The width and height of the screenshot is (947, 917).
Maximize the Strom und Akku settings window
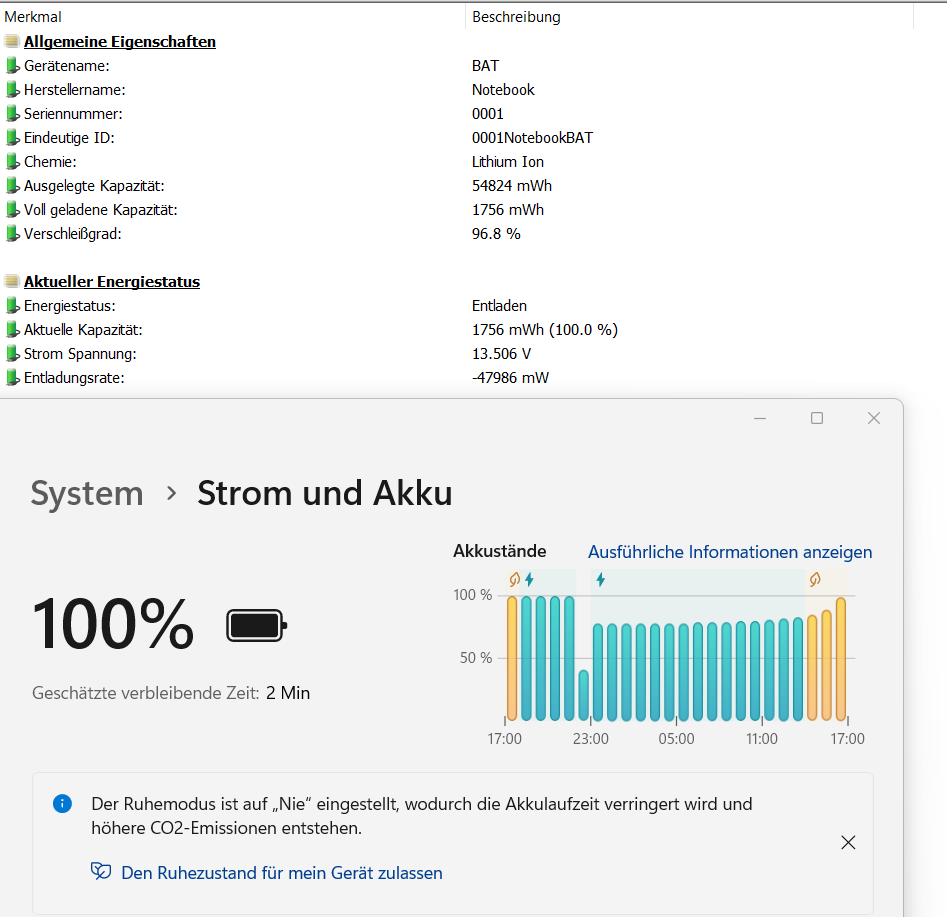pos(817,418)
